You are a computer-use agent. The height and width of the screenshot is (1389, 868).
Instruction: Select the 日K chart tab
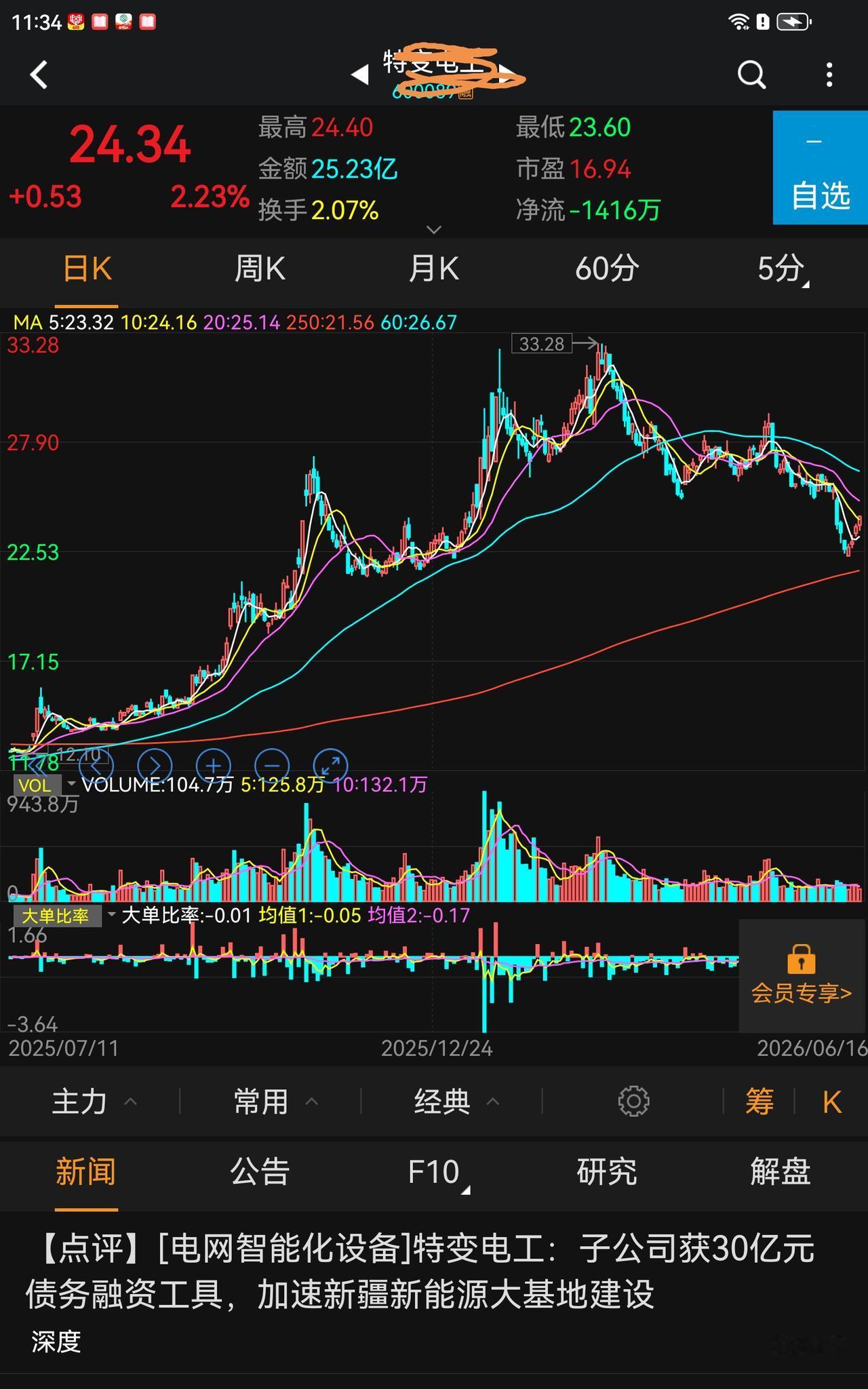pos(87,269)
